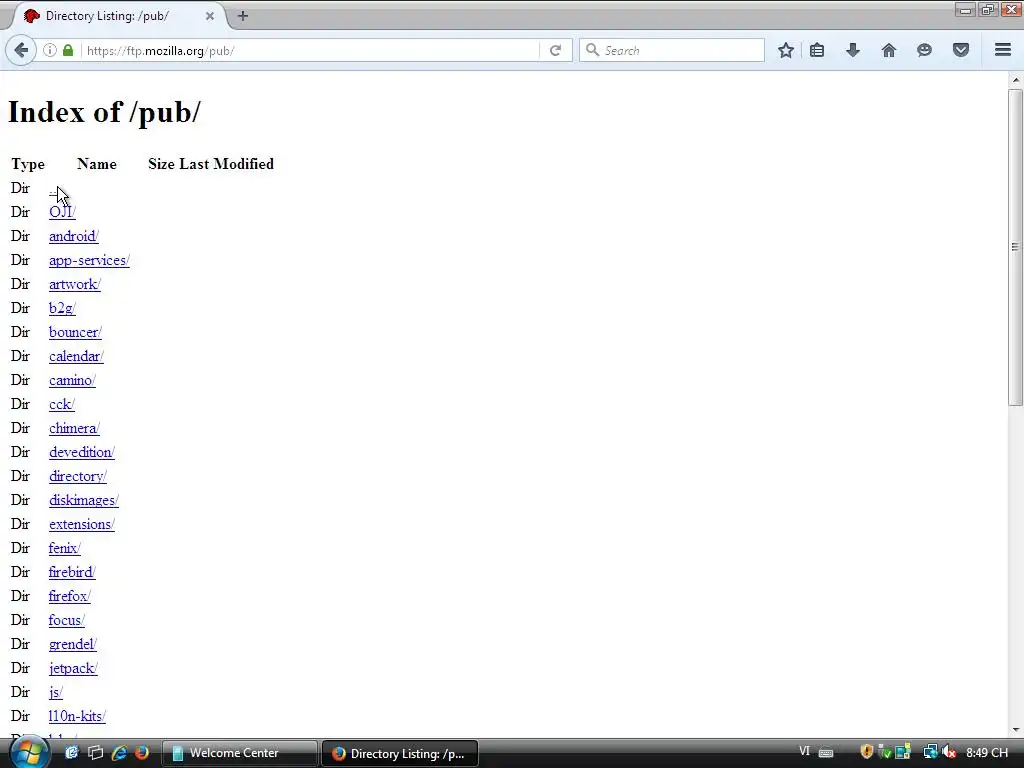The image size is (1024, 768).
Task: Open the cck/ directory link
Action: 62,404
